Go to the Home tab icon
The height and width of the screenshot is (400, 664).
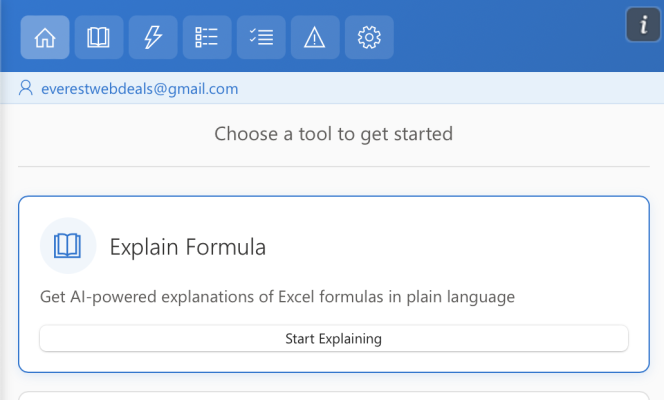pos(45,38)
